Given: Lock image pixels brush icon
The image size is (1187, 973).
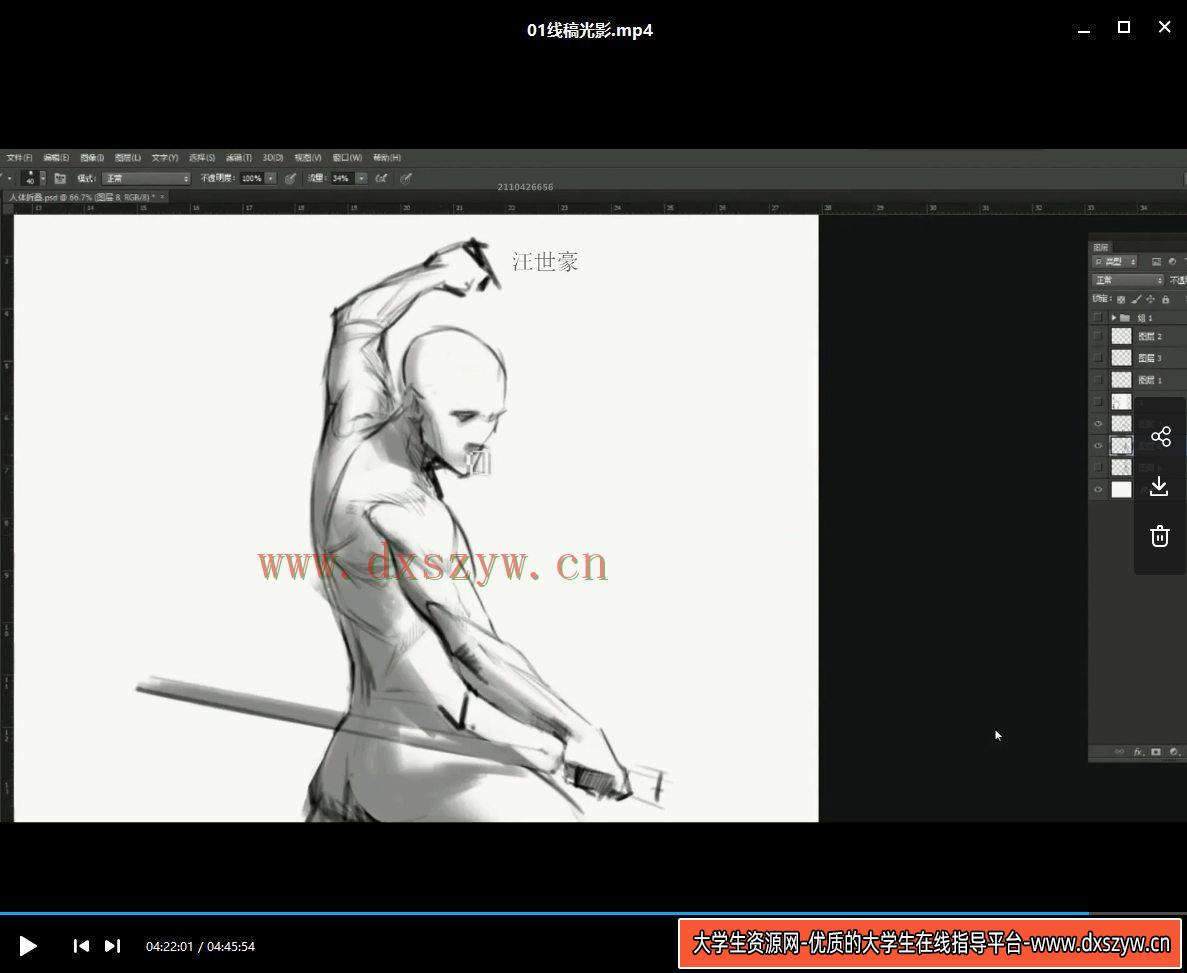Looking at the screenshot, I should click(1136, 299).
